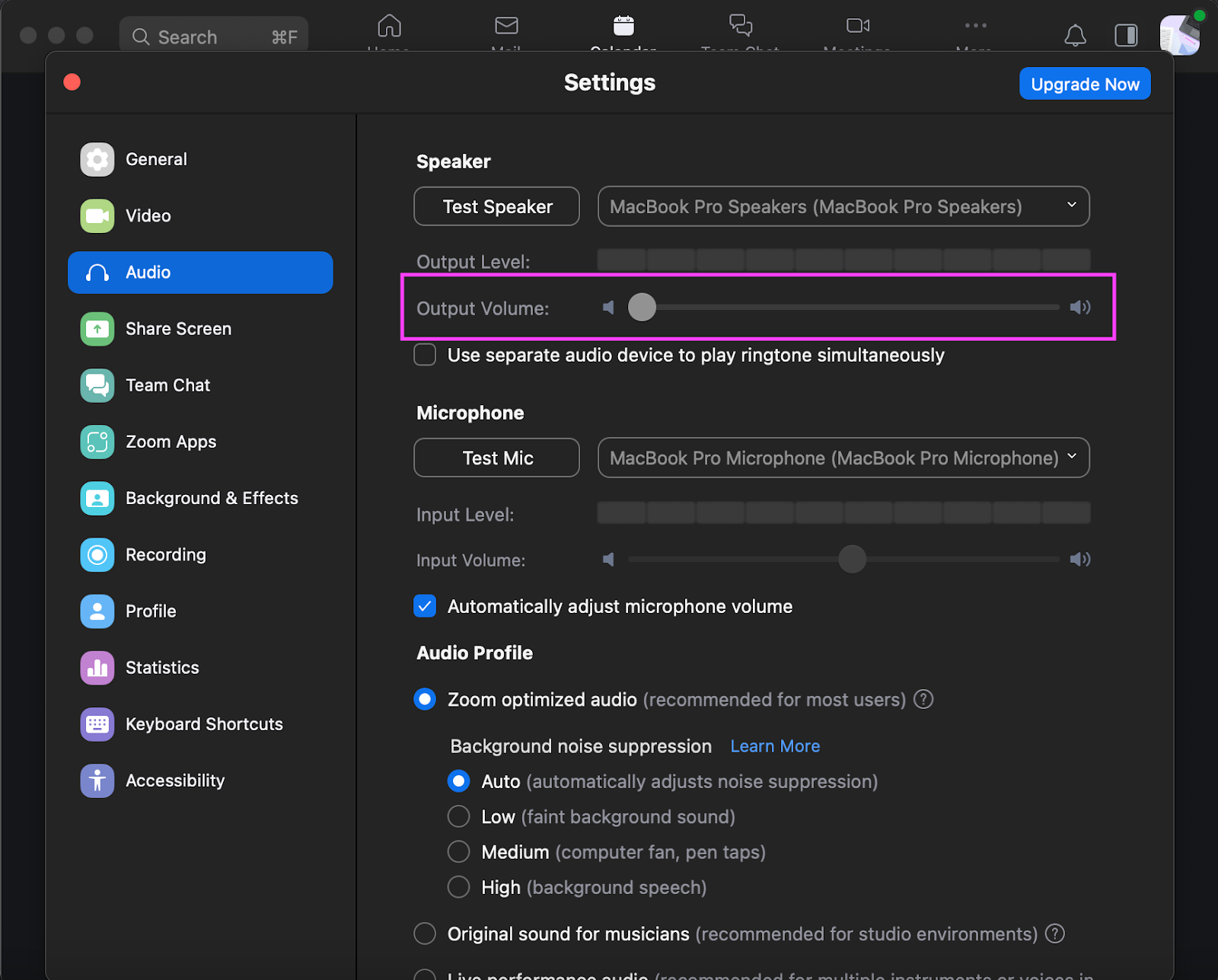Click the notification bell icon
1218x980 pixels.
1076,35
